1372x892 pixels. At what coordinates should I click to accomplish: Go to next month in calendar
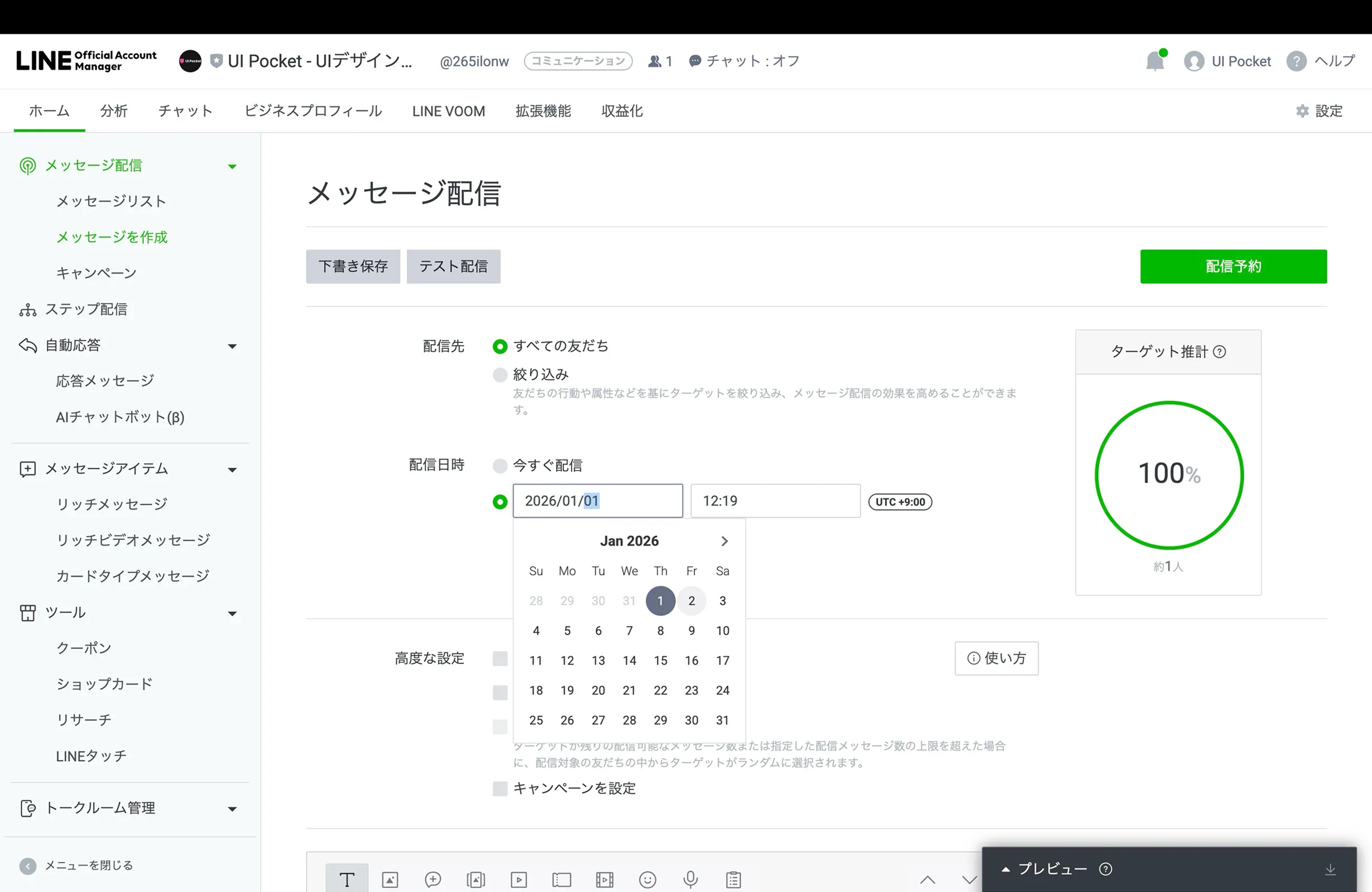click(724, 541)
